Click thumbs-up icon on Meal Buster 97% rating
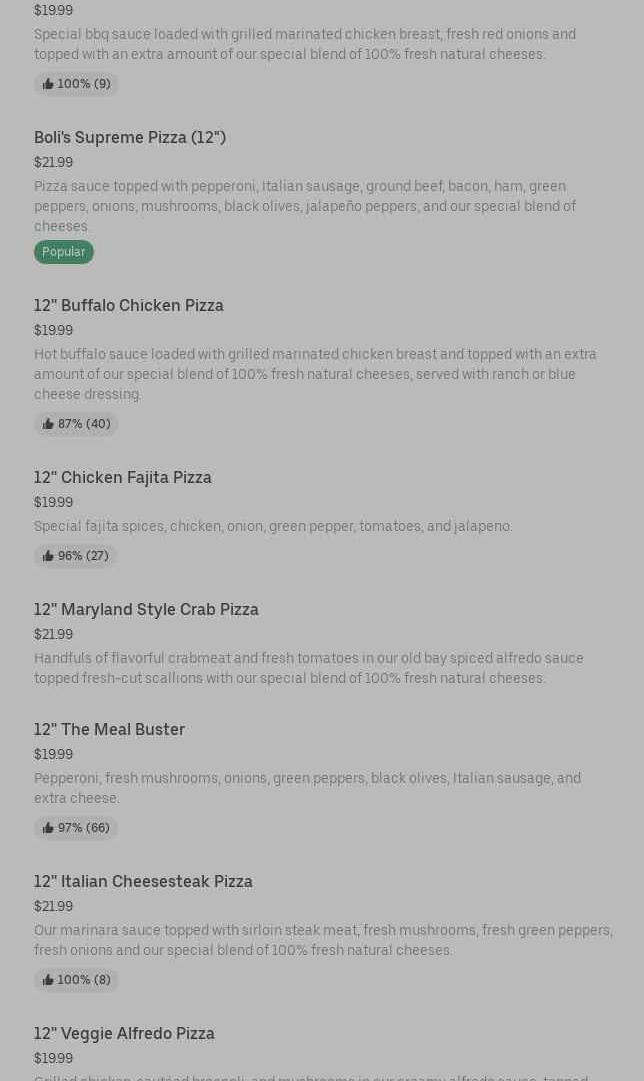Screen dimensions: 644x1081 point(48,829)
